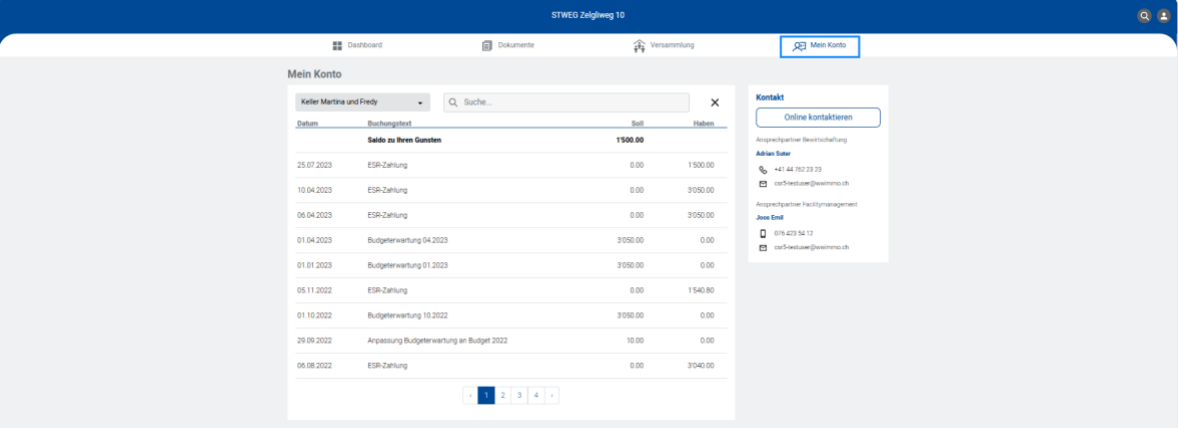Click phone number +41 44 762 23 23

tap(797, 170)
